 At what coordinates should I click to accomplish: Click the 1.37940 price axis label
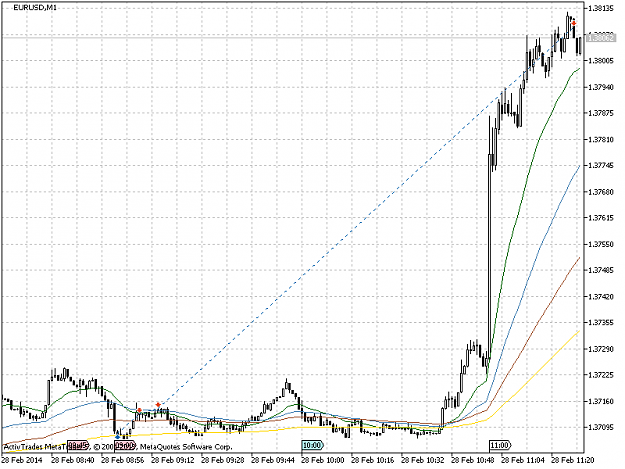click(601, 87)
